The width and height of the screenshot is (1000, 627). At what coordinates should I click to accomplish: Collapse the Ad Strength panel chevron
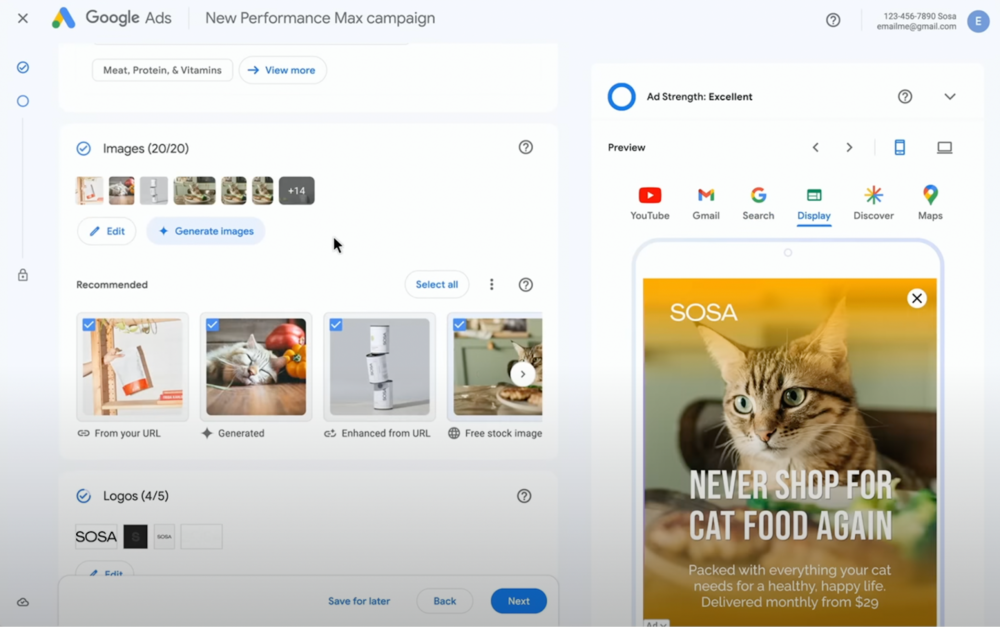(950, 96)
